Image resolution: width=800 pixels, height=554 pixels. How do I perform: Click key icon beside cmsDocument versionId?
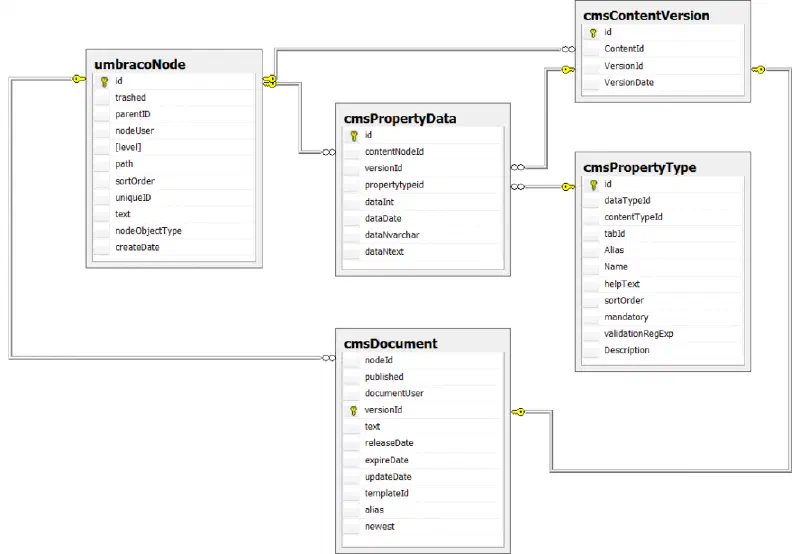pyautogui.click(x=354, y=410)
